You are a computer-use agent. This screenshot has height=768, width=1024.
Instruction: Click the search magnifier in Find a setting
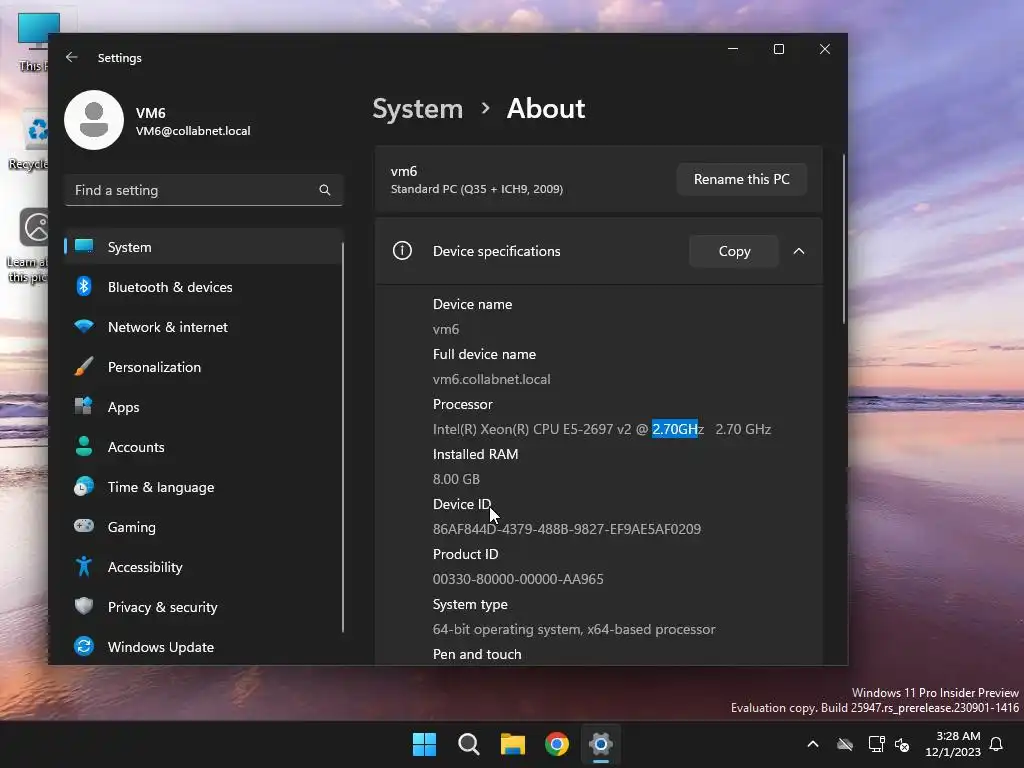pyautogui.click(x=325, y=190)
